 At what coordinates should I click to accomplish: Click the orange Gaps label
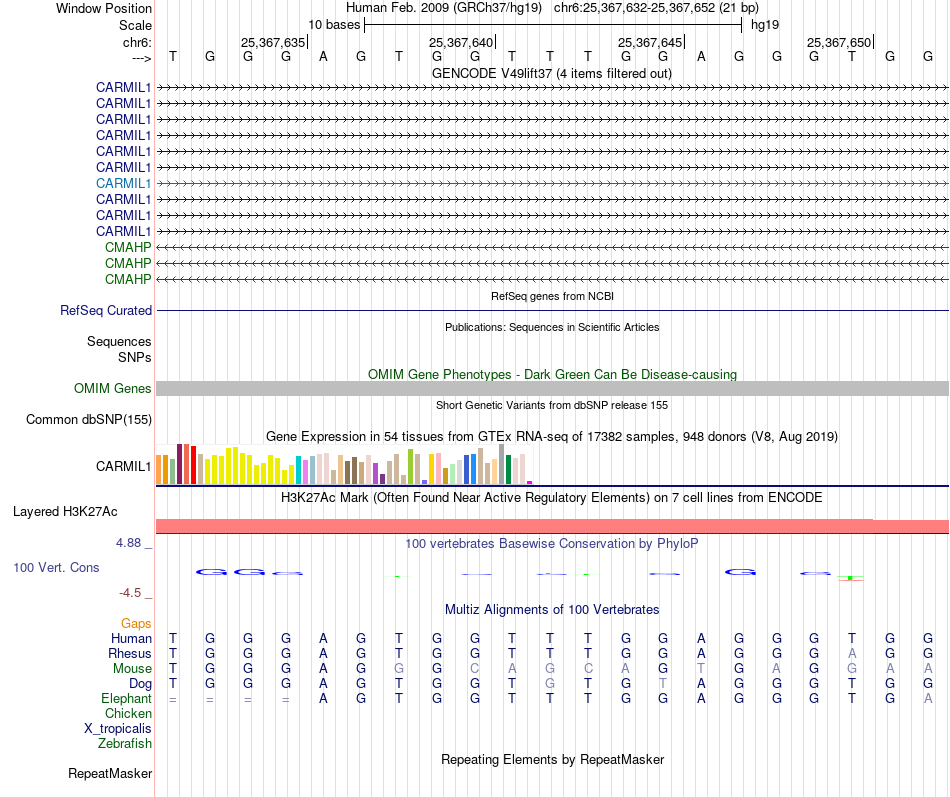click(136, 624)
